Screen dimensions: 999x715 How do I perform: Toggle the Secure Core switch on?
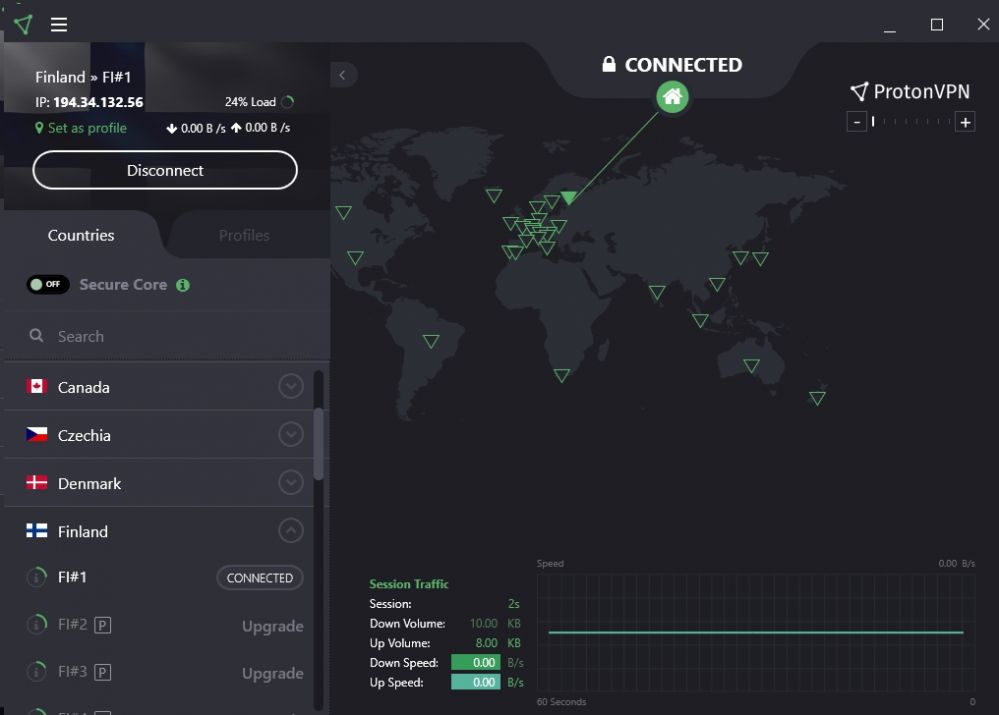coord(48,285)
